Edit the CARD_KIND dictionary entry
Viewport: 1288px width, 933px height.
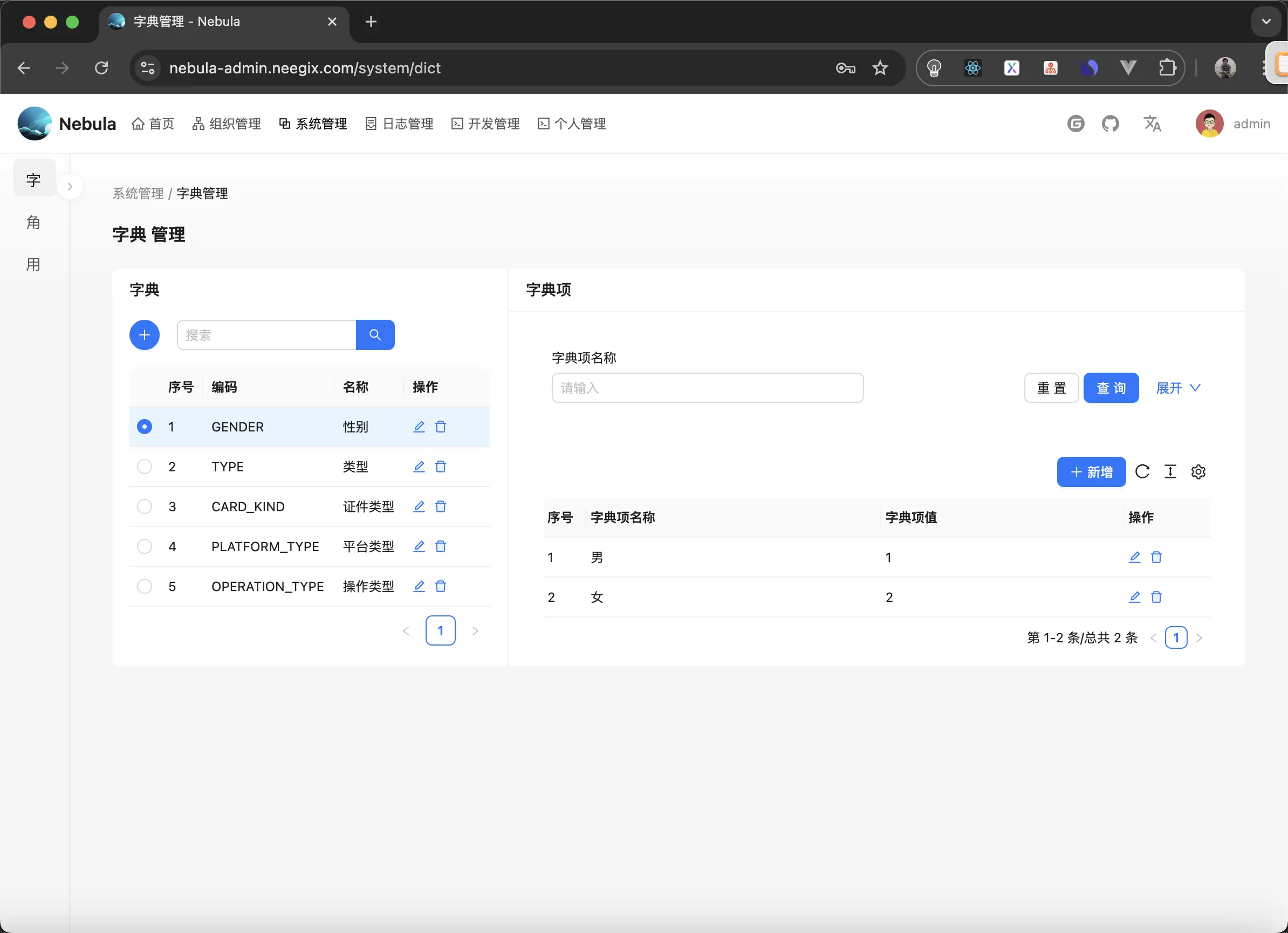[419, 506]
